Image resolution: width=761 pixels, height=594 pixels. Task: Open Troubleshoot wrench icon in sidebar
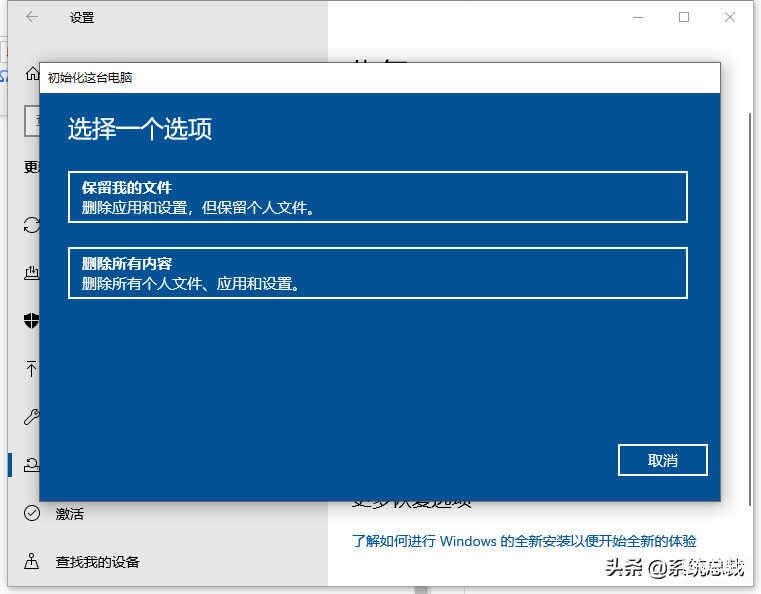pyautogui.click(x=31, y=417)
